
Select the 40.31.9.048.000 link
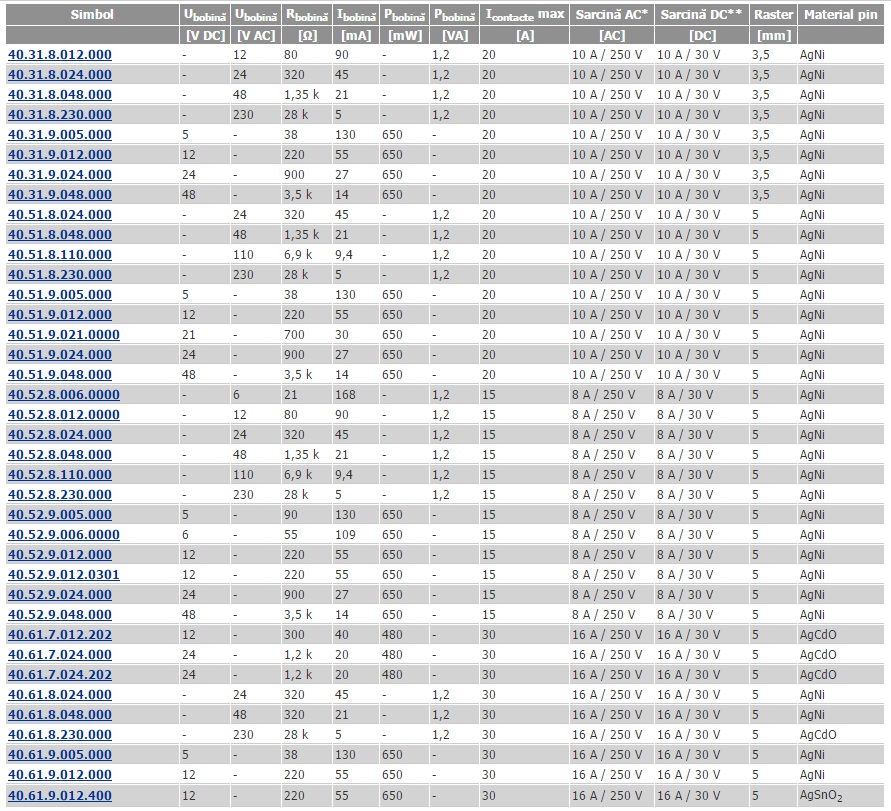[60, 195]
